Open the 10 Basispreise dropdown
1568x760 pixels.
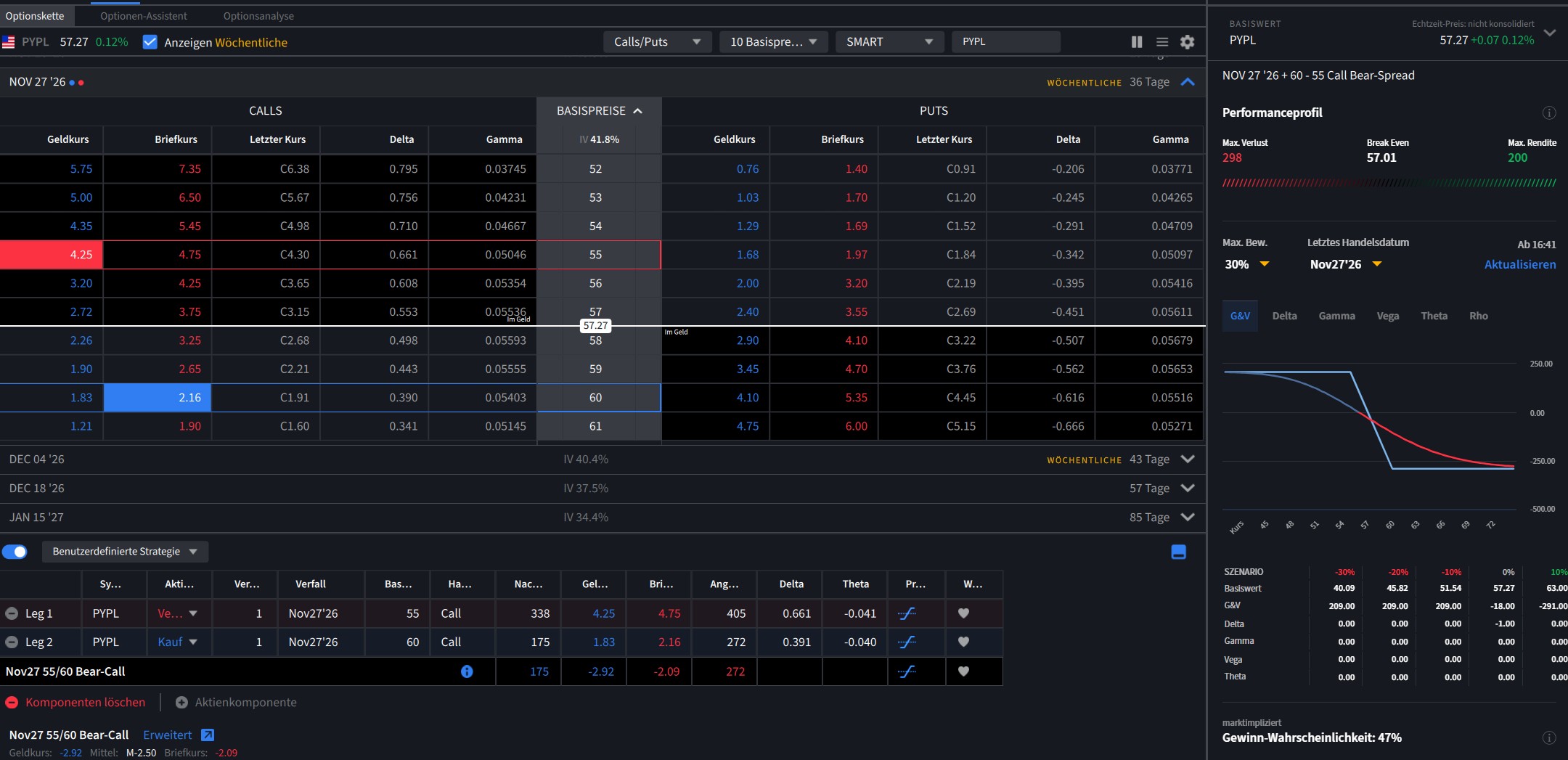point(774,42)
